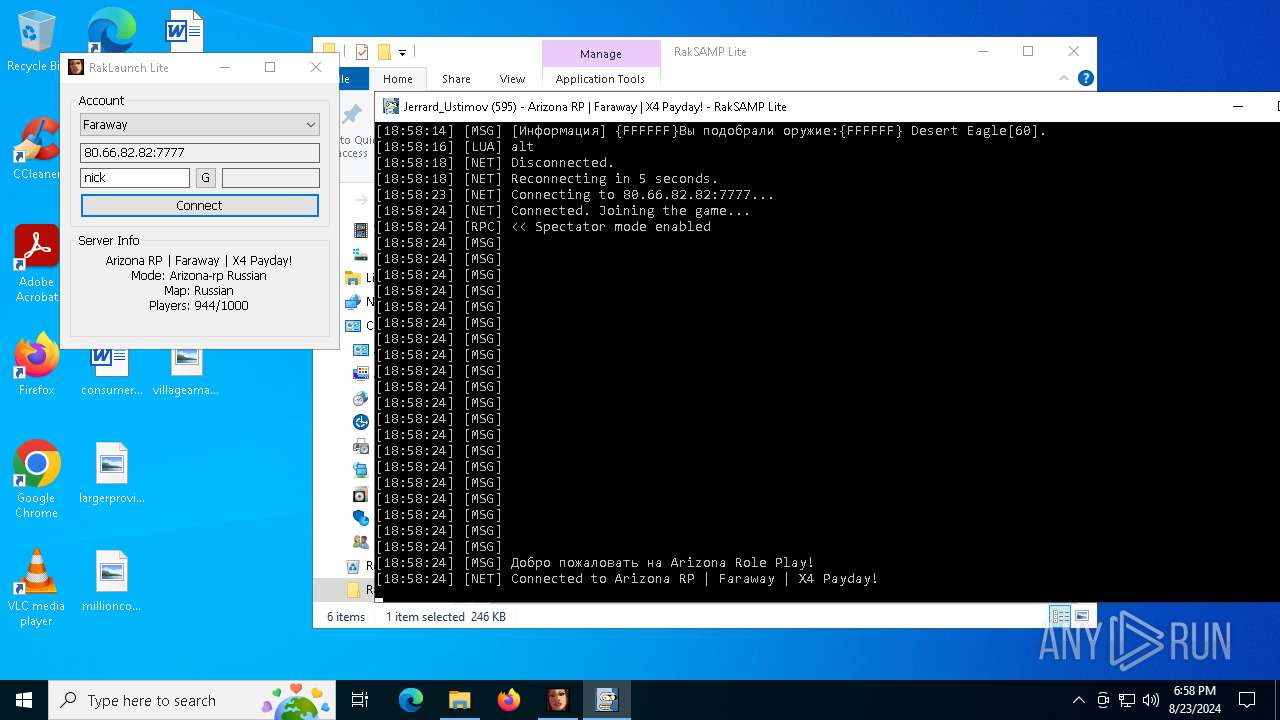Select the consumer... Word document on desktop
1280x720 pixels.
coord(112,372)
